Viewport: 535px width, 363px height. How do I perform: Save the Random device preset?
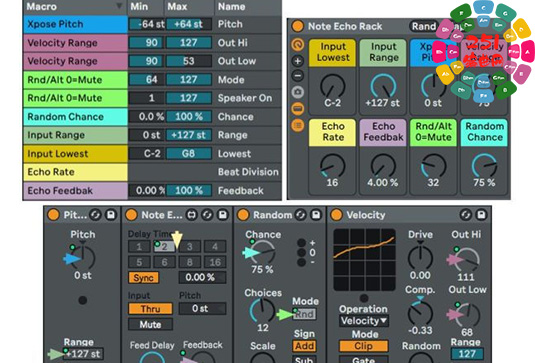tap(316, 215)
